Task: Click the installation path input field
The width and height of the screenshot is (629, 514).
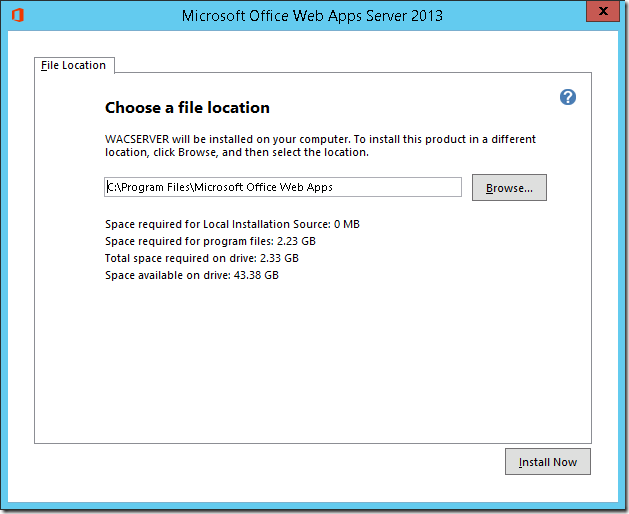Action: 283,187
